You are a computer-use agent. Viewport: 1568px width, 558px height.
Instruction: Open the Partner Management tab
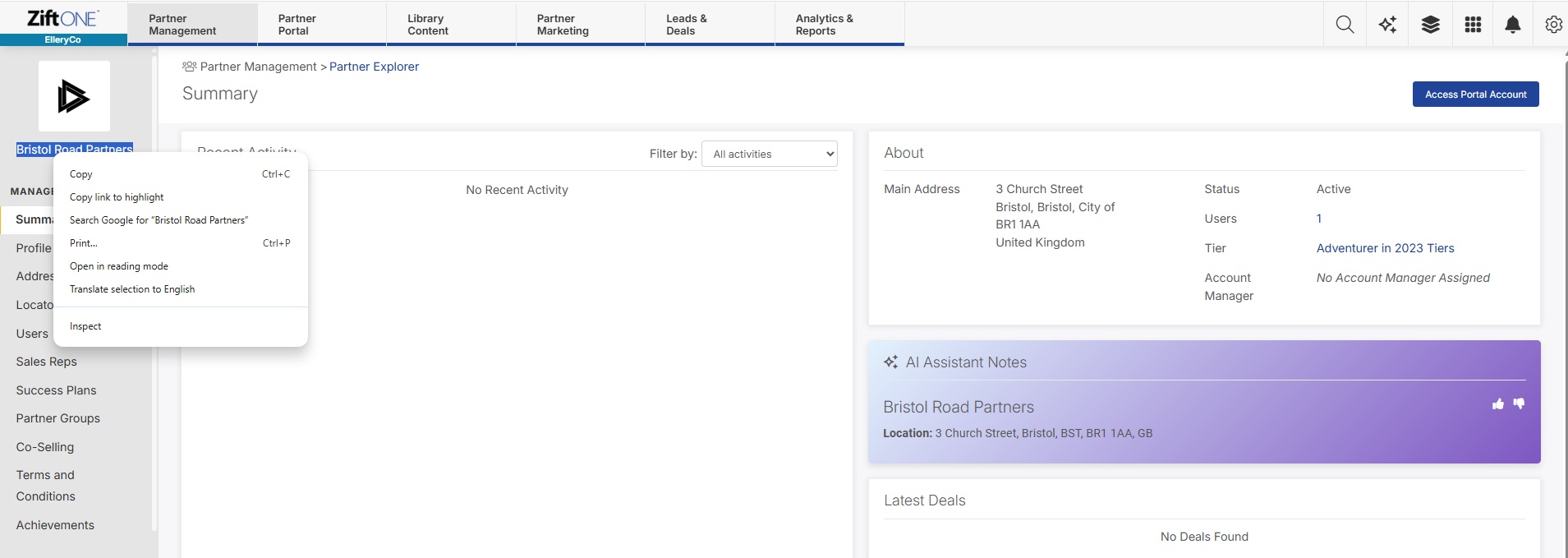[192, 25]
